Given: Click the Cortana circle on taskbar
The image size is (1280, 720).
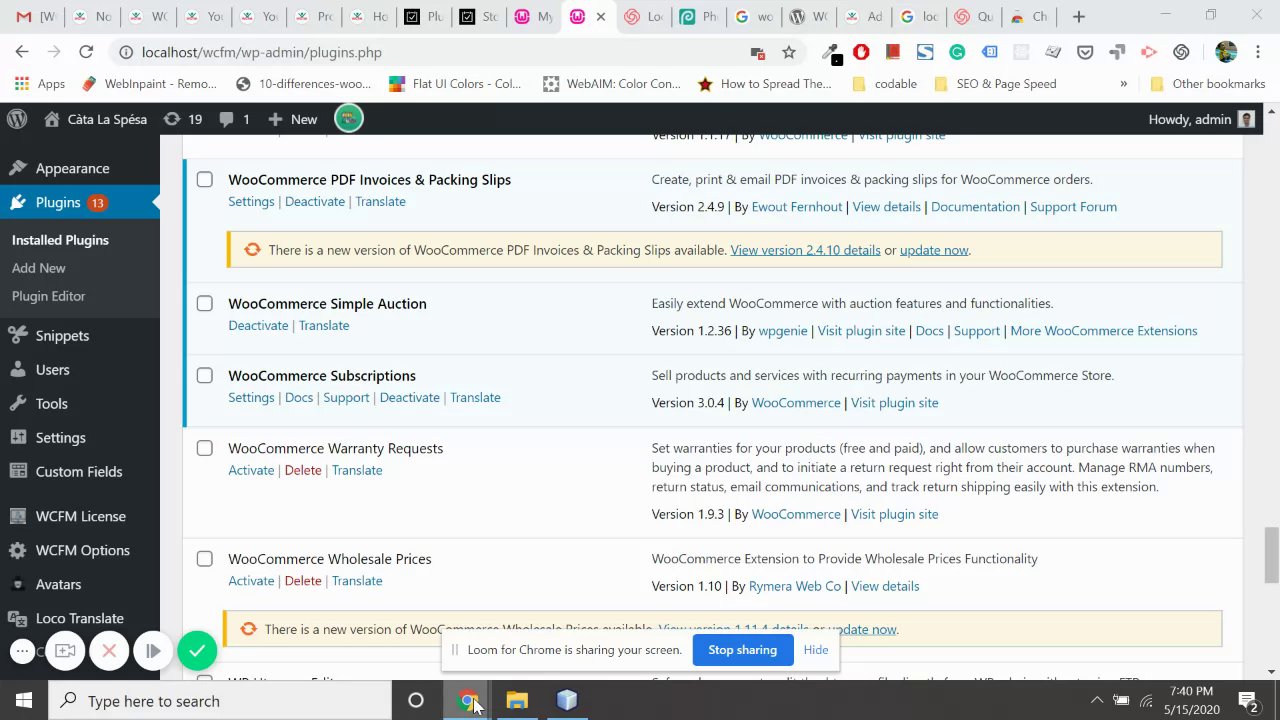Looking at the screenshot, I should (x=416, y=701).
